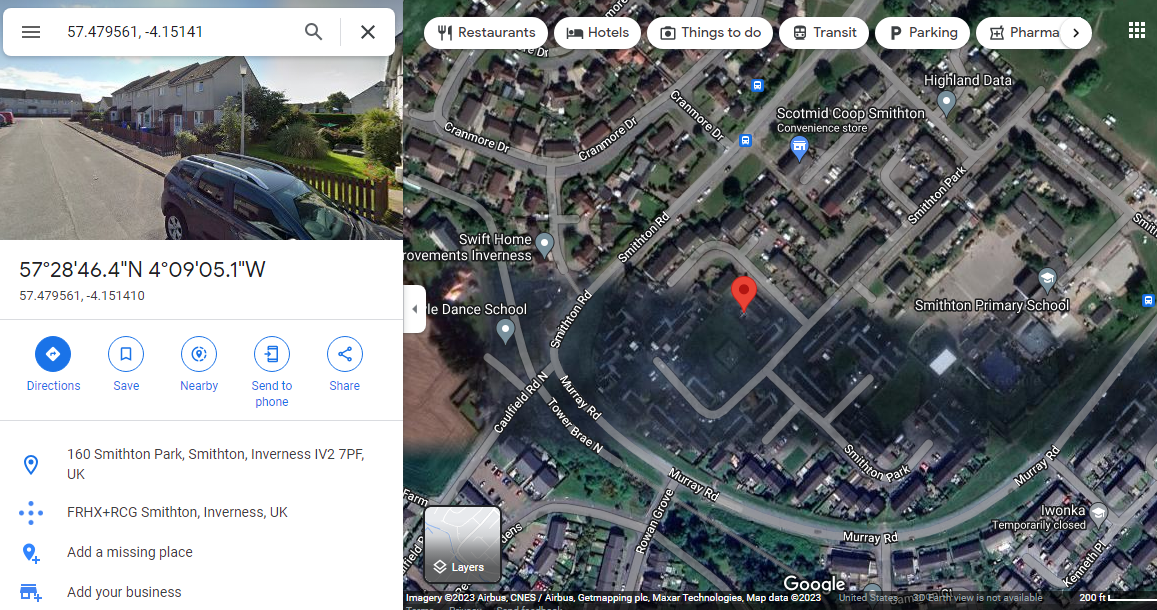The image size is (1157, 610).
Task: Clear the search with the X icon
Action: point(367,32)
